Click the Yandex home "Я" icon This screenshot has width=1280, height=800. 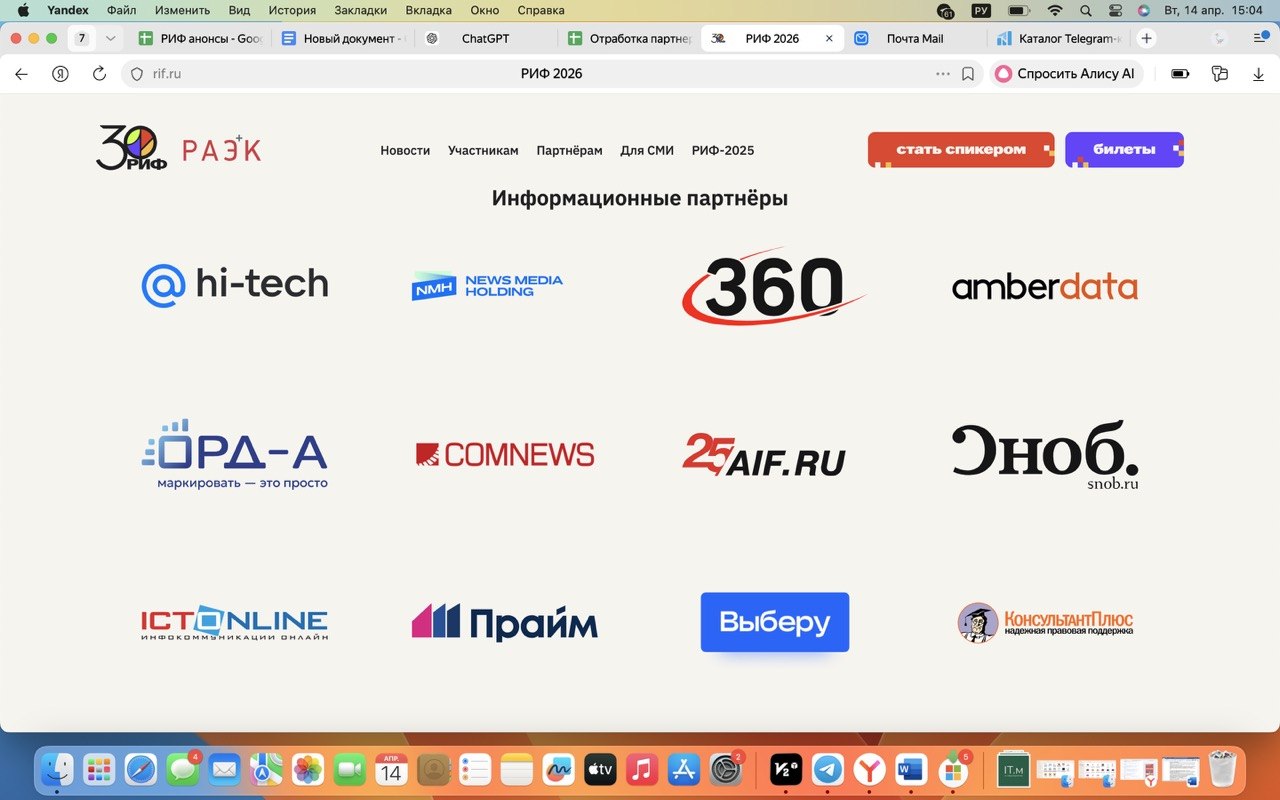pos(60,74)
